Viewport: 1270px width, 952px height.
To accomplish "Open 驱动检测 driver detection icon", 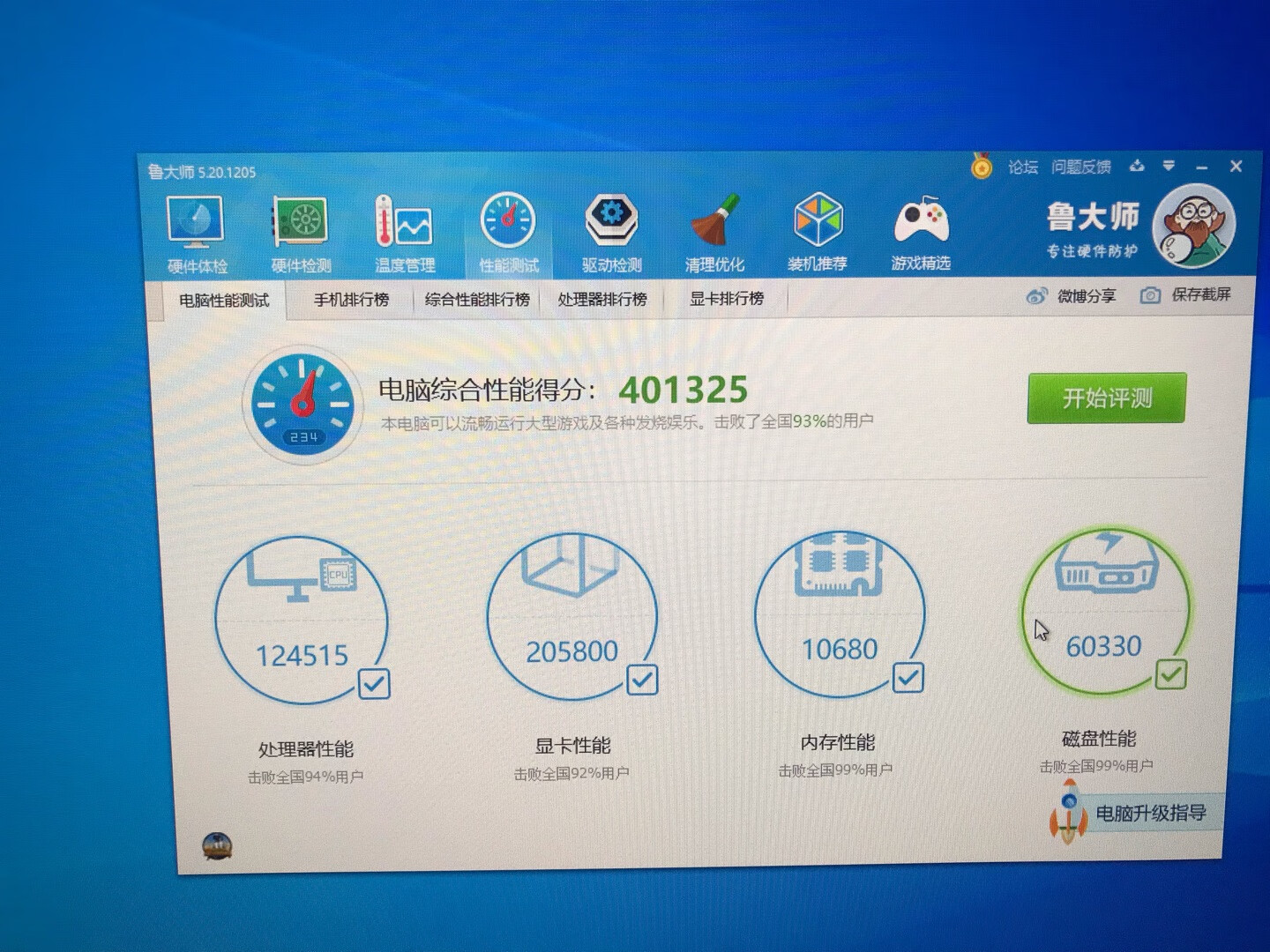I will (x=611, y=219).
